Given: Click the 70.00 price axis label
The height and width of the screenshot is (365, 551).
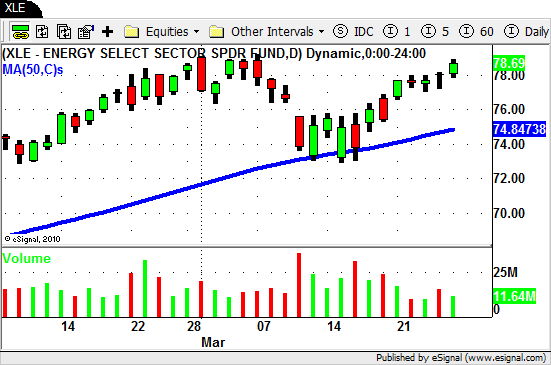Looking at the screenshot, I should tap(509, 213).
